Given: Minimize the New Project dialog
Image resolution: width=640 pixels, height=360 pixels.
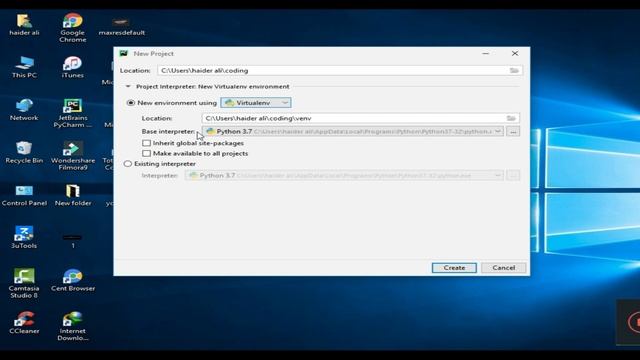Looking at the screenshot, I should tap(486, 53).
